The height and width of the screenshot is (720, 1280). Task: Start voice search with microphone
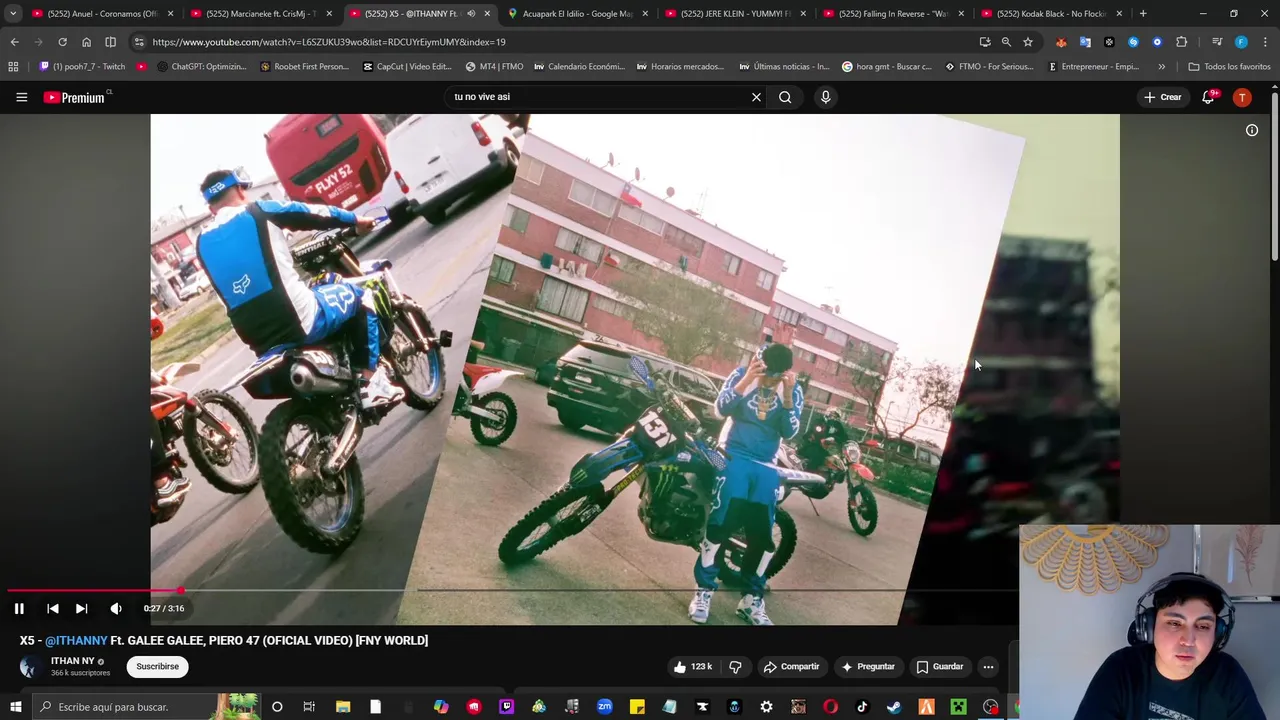[x=825, y=97]
